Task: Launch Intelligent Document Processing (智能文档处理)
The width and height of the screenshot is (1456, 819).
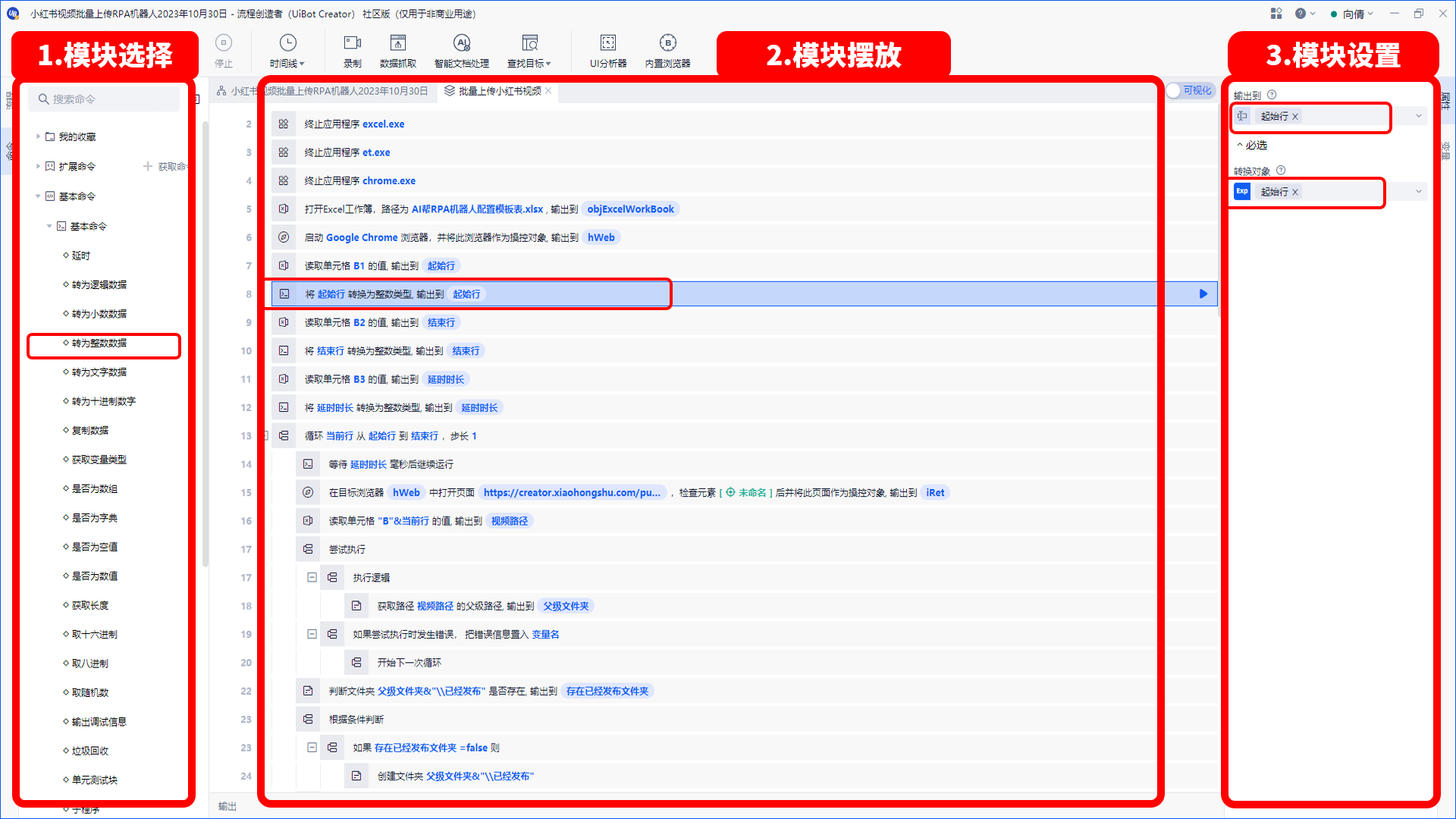Action: click(462, 50)
